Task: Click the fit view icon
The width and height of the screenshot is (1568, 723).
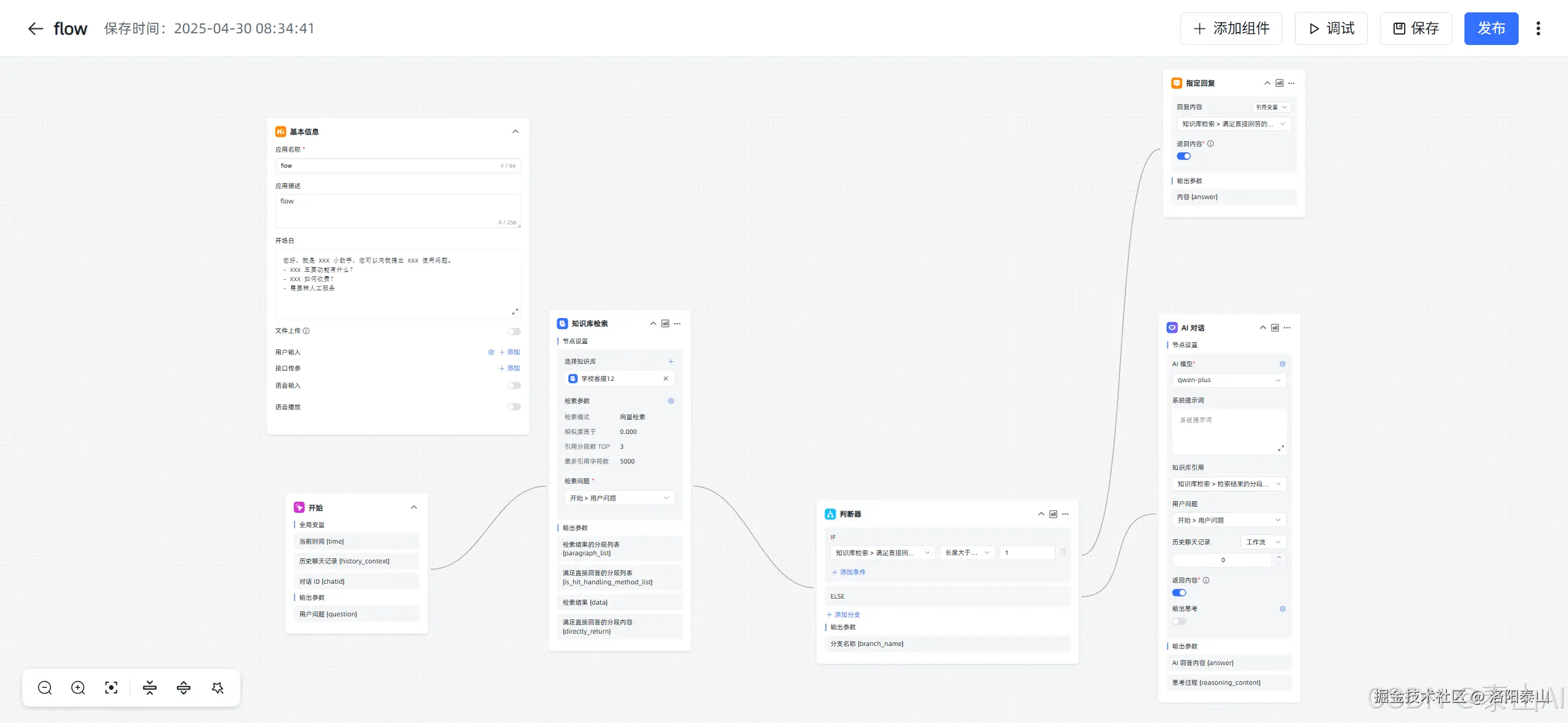Action: [112, 688]
